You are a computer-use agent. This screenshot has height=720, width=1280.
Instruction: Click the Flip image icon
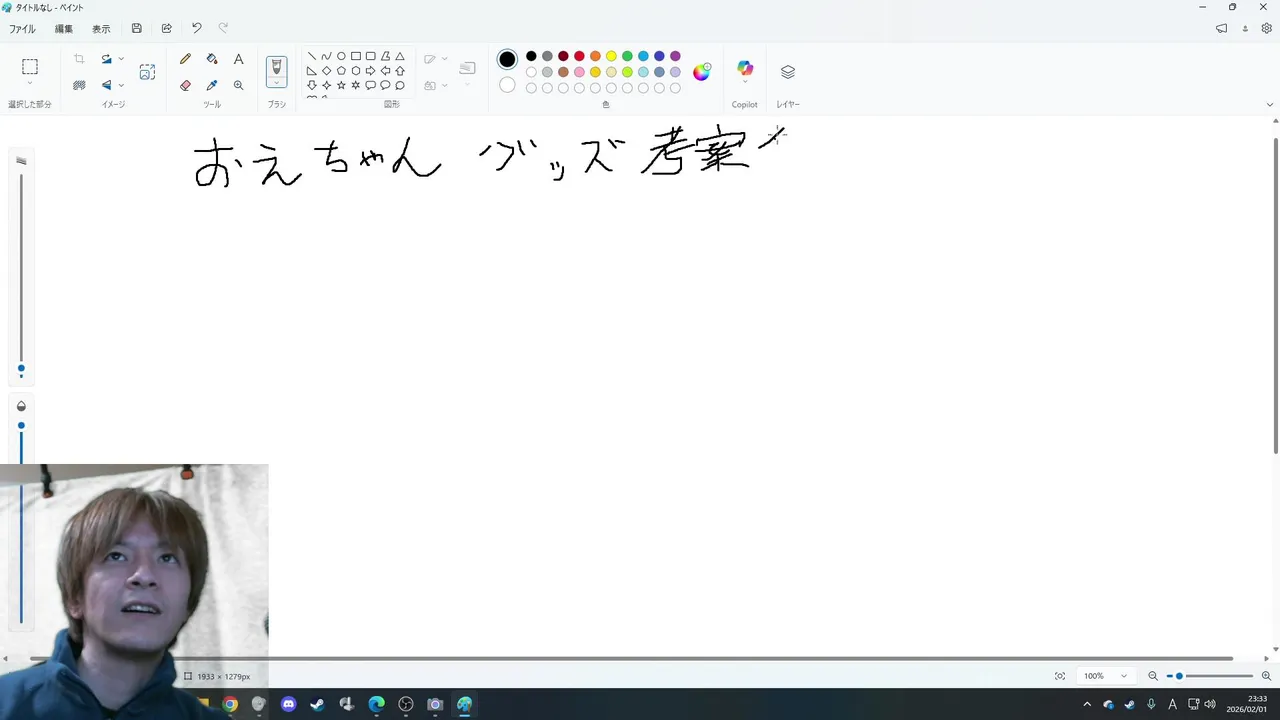pos(106,85)
